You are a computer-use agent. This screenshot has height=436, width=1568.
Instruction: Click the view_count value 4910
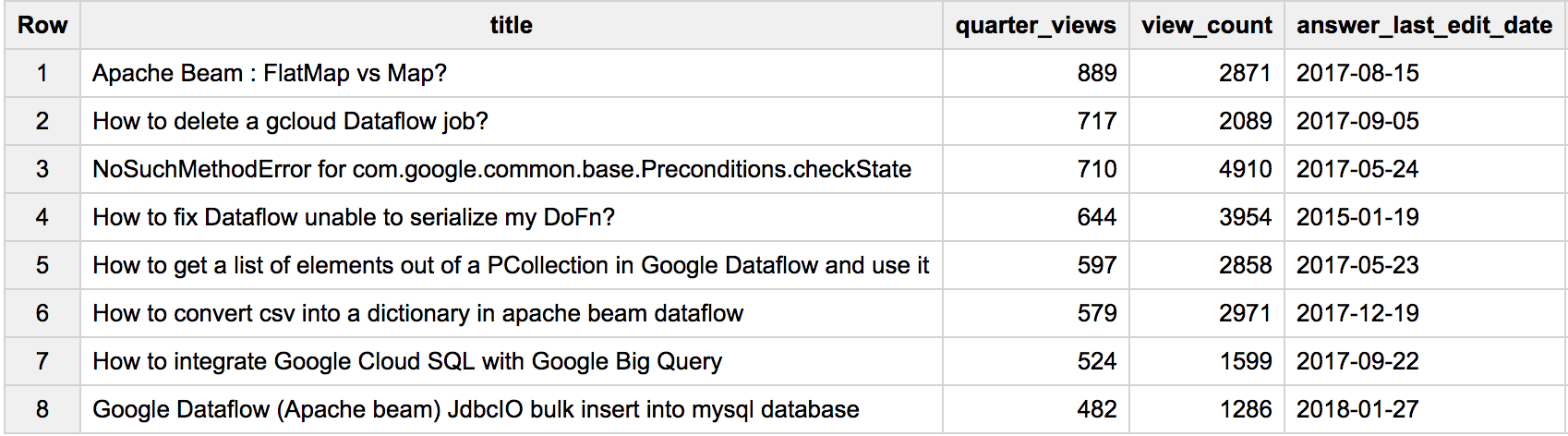coord(1245,169)
